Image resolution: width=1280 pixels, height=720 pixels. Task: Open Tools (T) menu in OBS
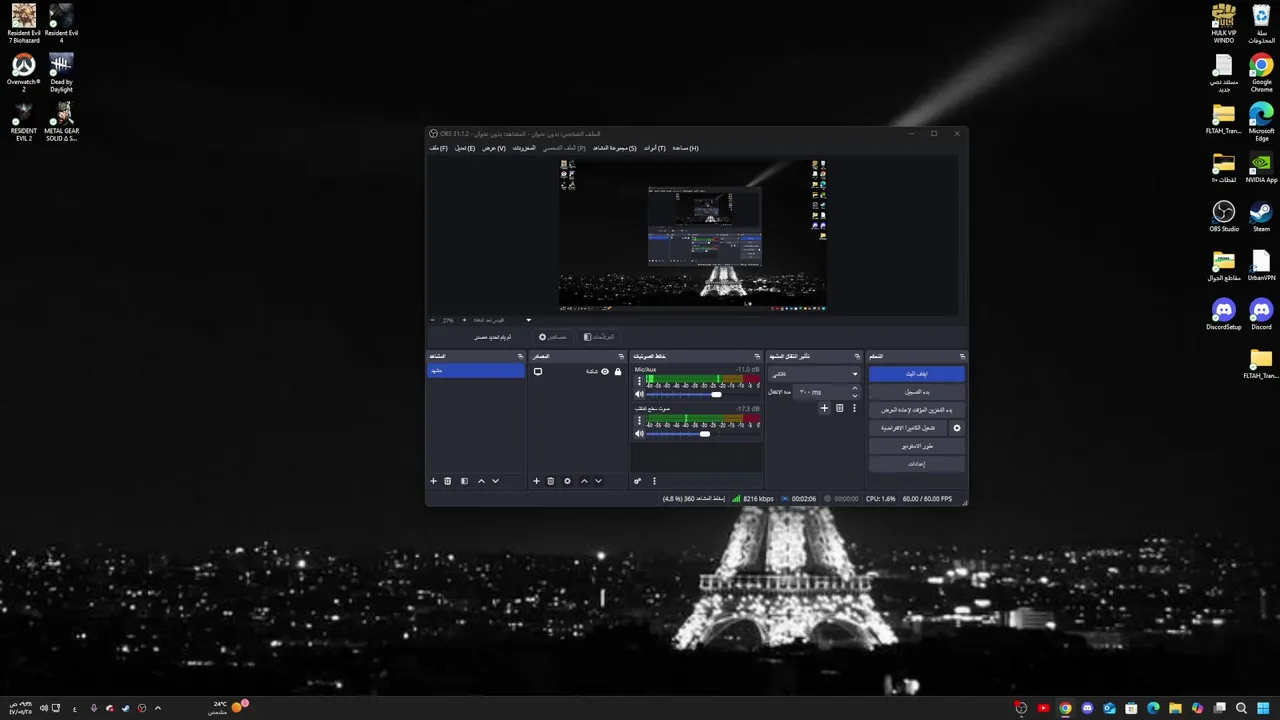tap(655, 148)
